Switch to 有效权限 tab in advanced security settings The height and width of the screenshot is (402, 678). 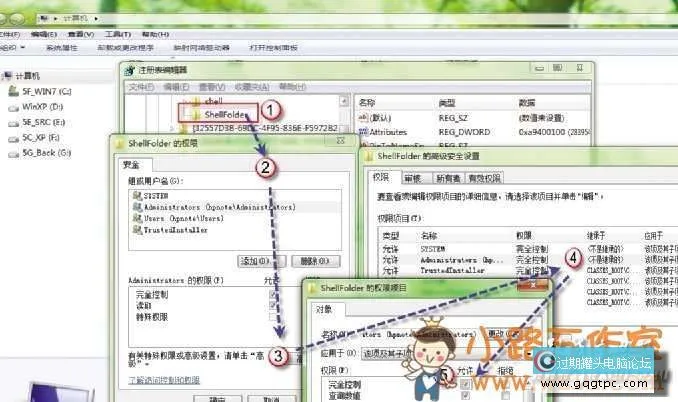[484, 178]
